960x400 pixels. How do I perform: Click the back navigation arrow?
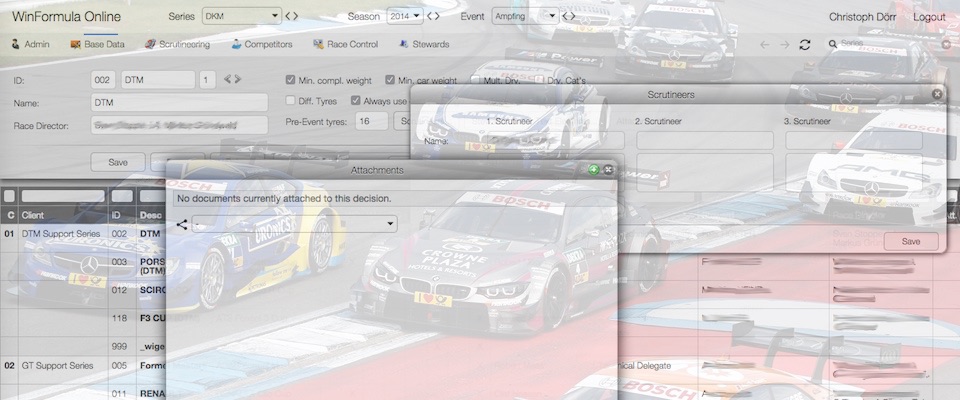765,44
